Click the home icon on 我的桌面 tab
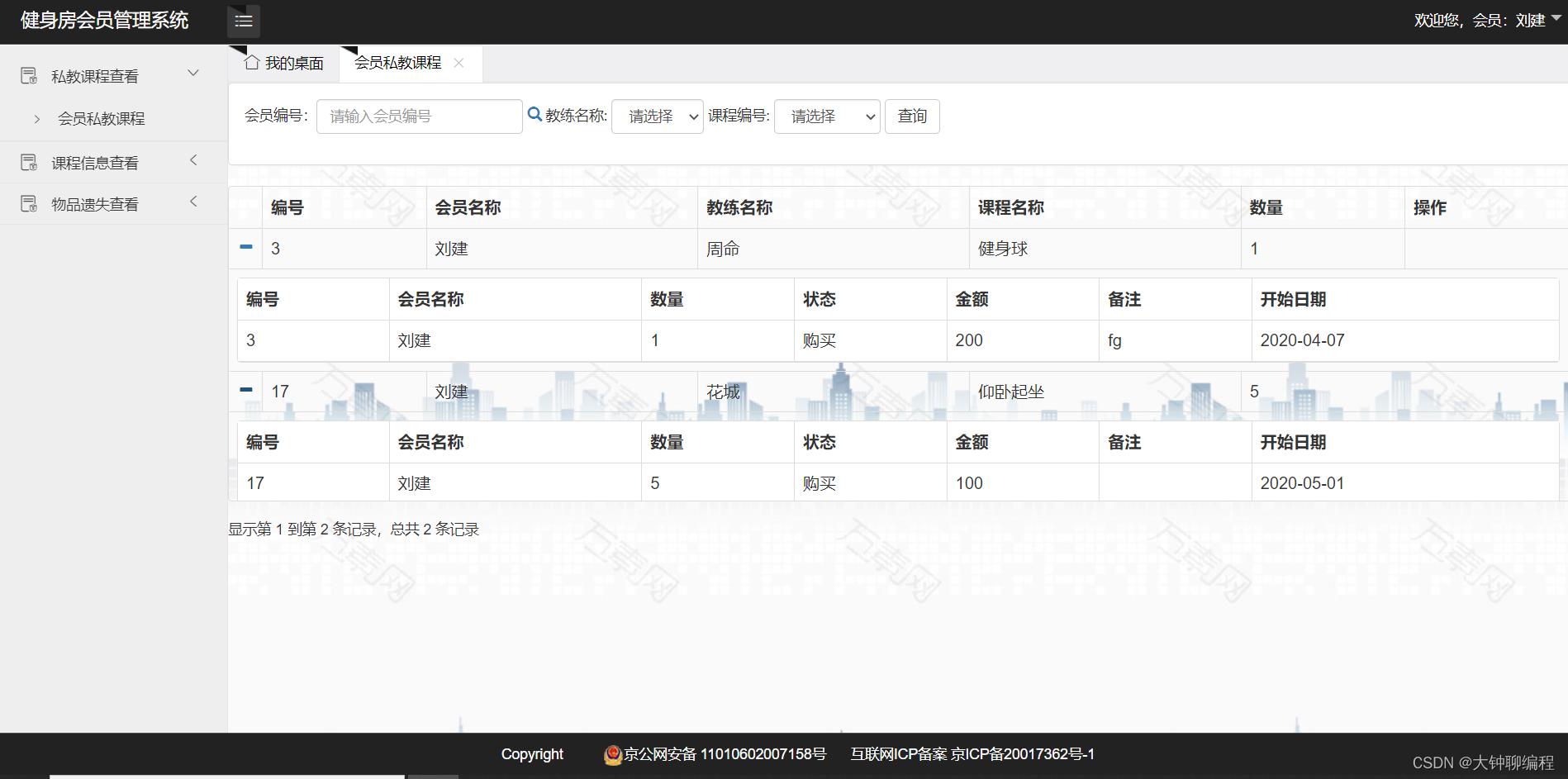Image resolution: width=1568 pixels, height=779 pixels. pos(251,61)
